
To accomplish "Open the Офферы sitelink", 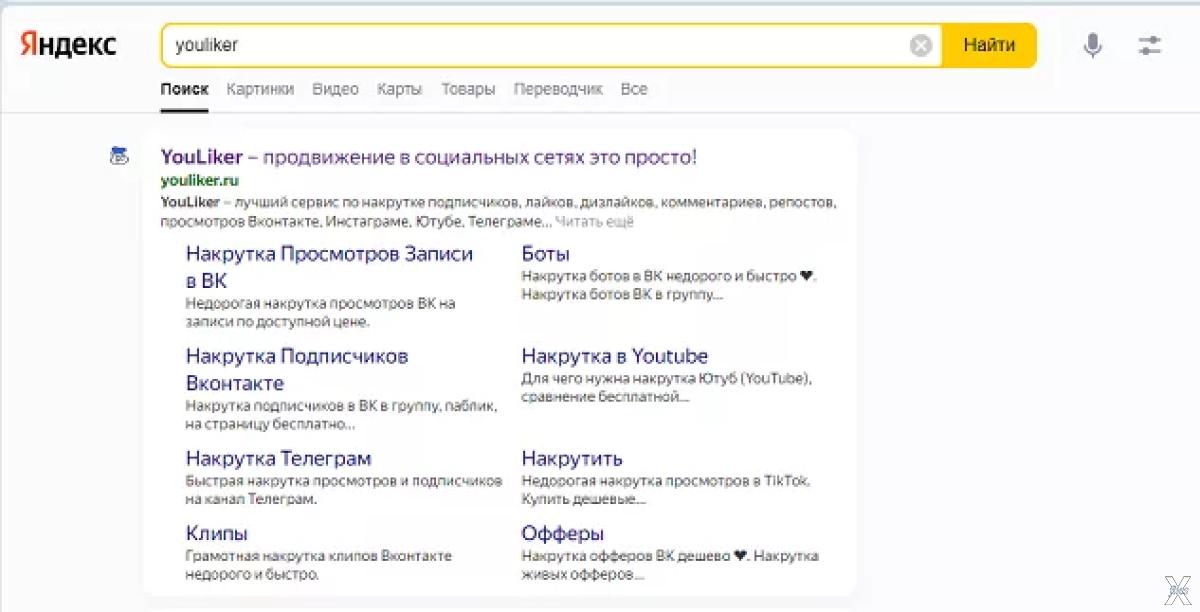I will (563, 533).
